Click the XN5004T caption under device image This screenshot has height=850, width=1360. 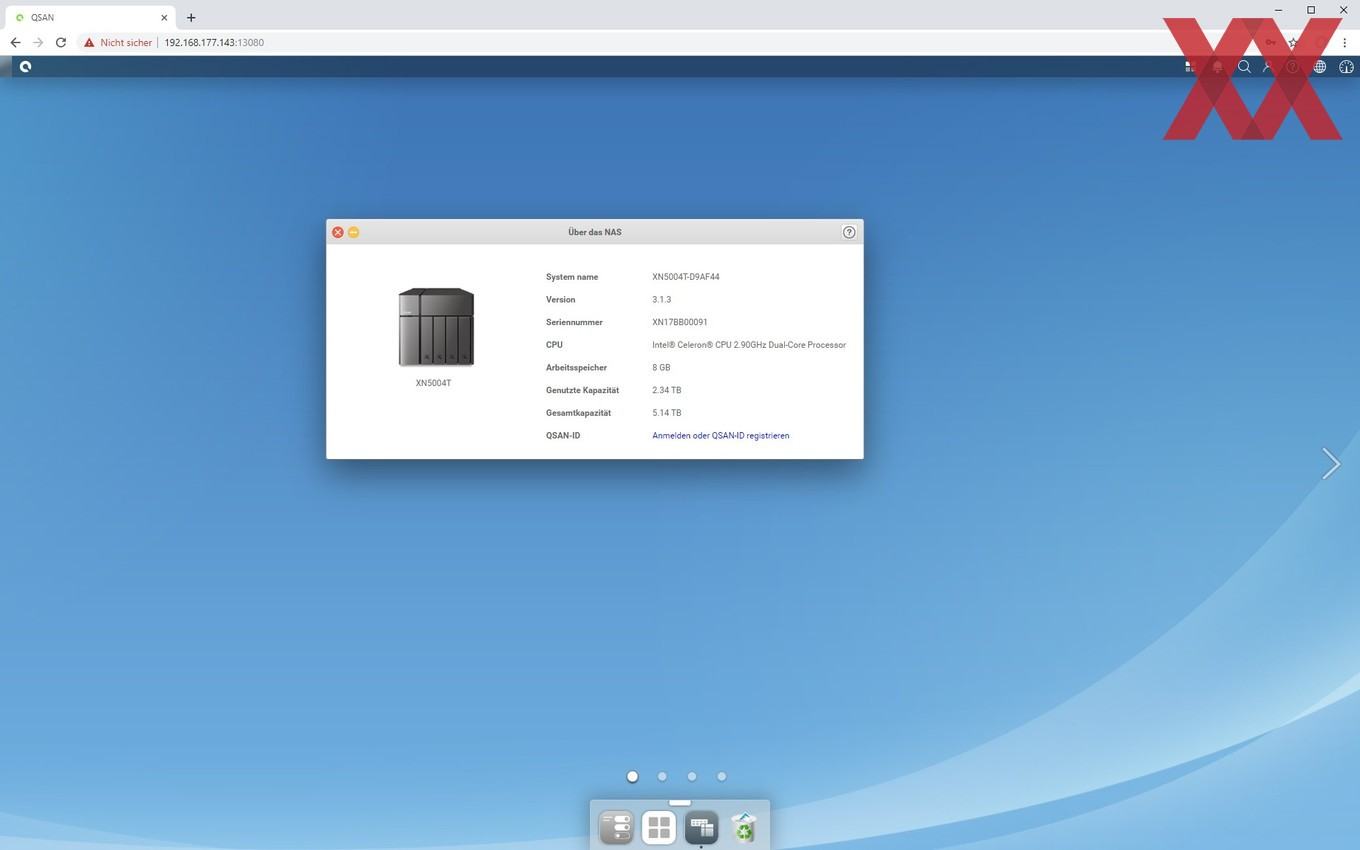pyautogui.click(x=434, y=383)
